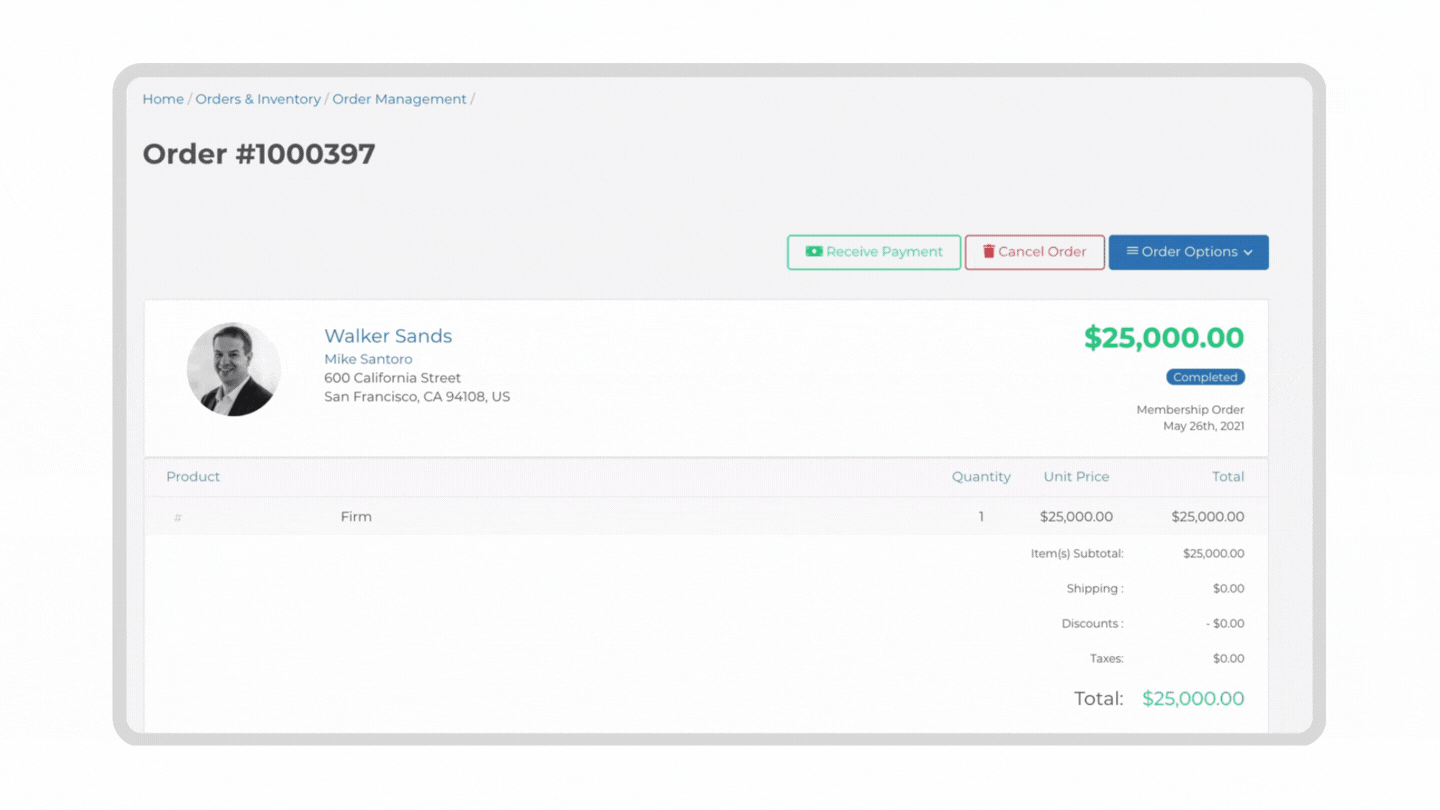Click the cash icon on Receive Payment

[x=814, y=252]
